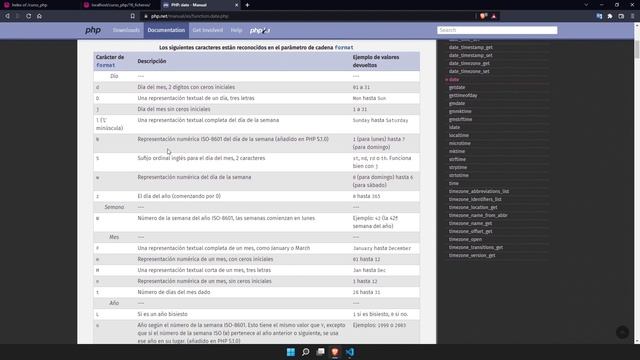
Task: Open strptime in the sidebar
Action: coord(458,167)
